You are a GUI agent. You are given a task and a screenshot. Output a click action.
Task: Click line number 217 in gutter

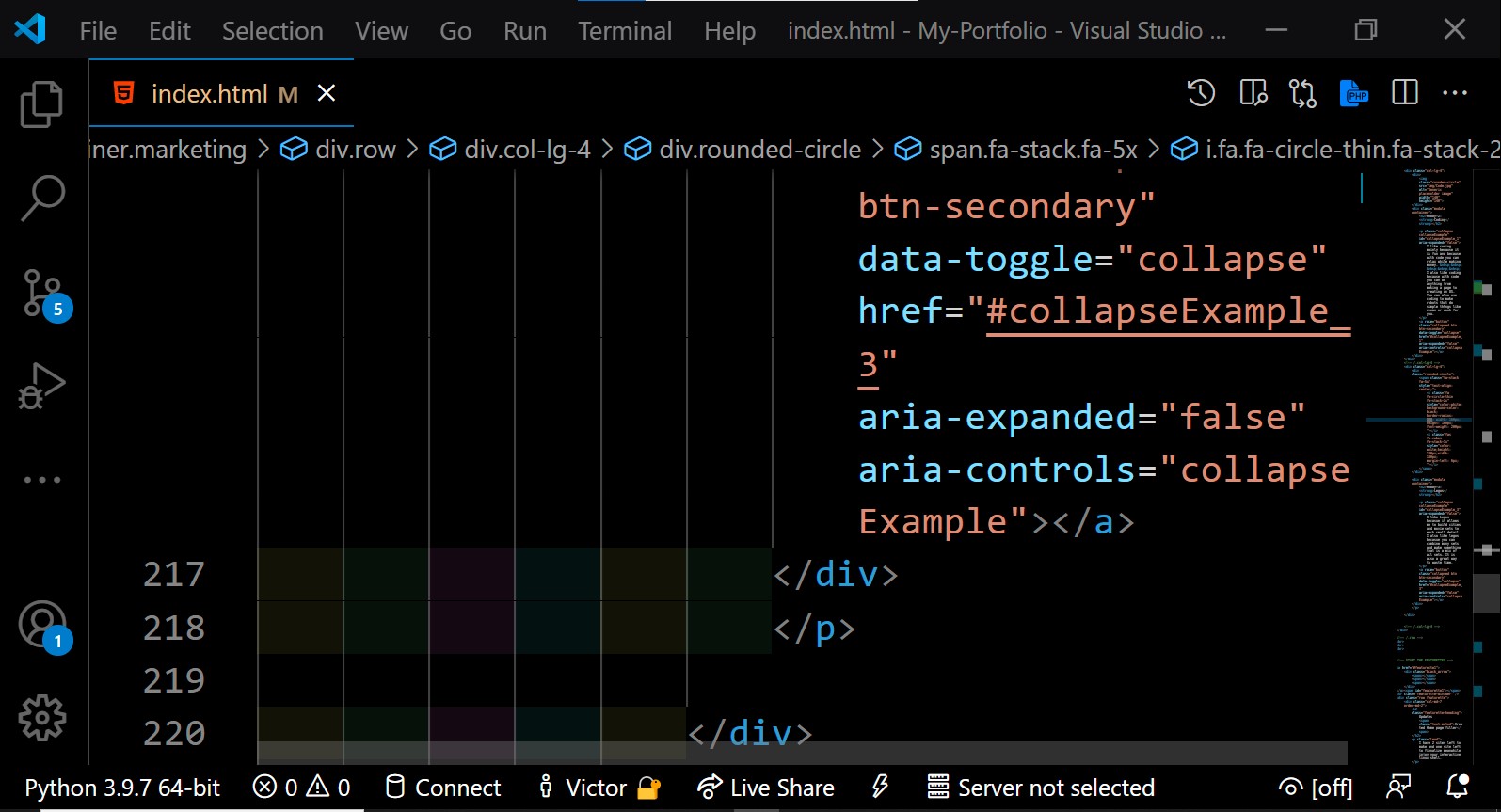coord(173,574)
